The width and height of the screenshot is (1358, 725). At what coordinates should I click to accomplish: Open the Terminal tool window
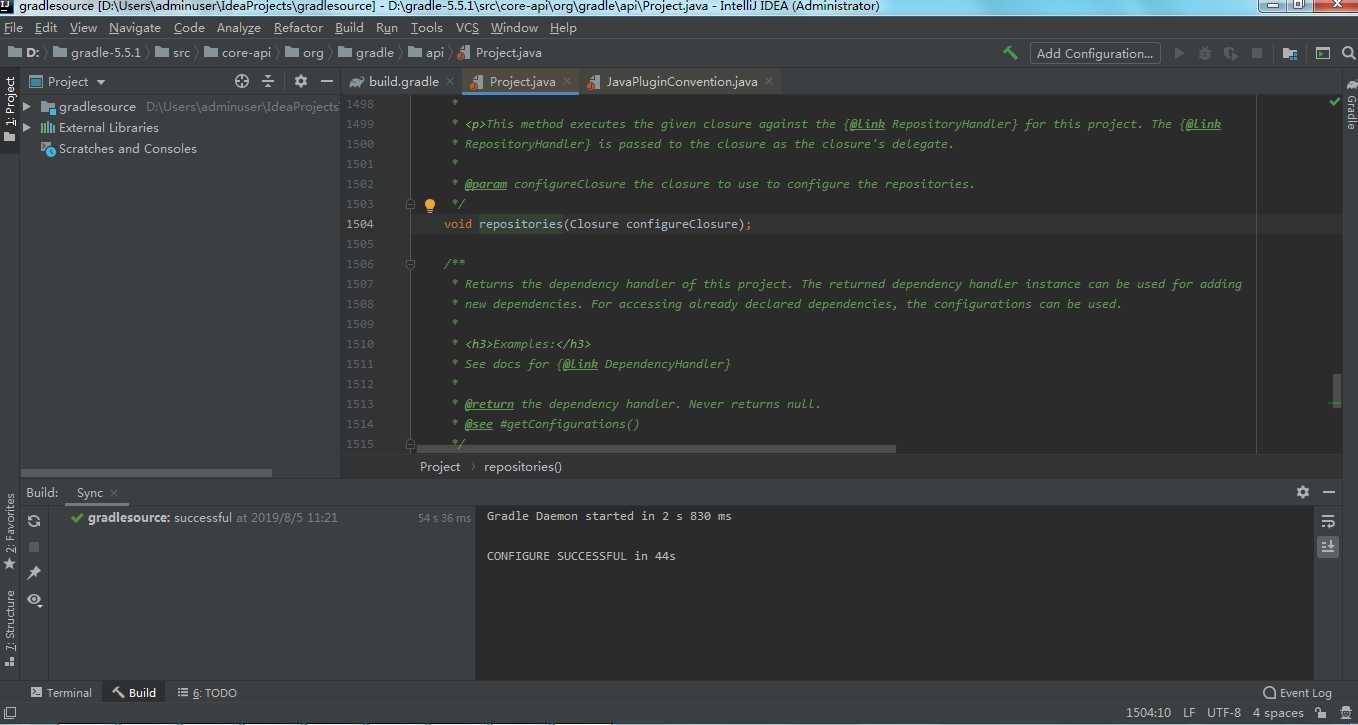click(x=61, y=692)
